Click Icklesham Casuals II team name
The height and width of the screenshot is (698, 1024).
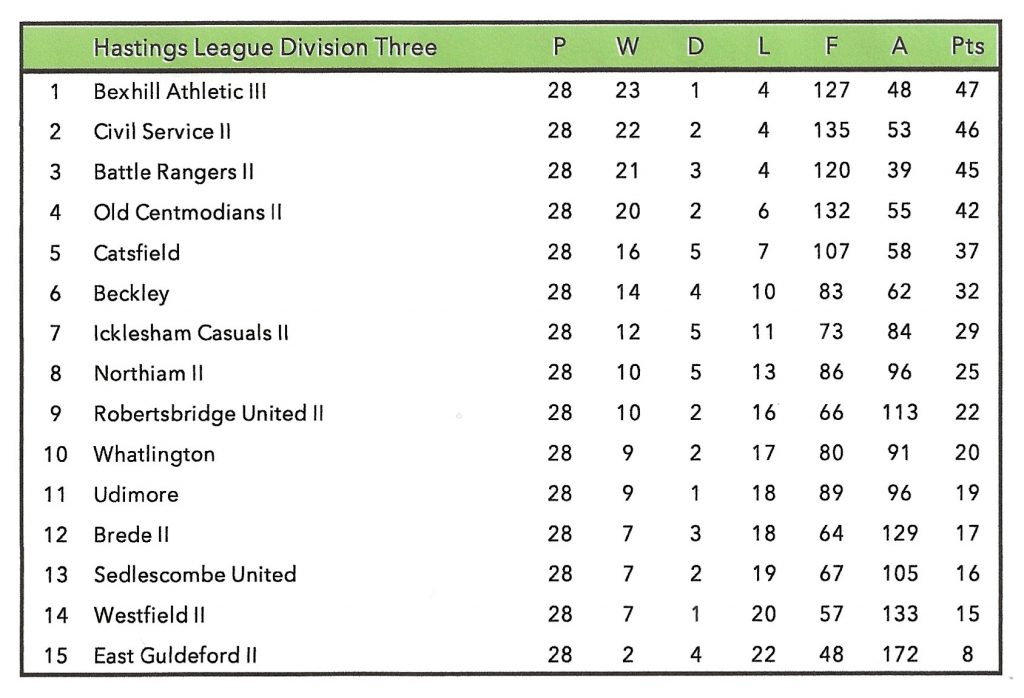click(x=191, y=333)
